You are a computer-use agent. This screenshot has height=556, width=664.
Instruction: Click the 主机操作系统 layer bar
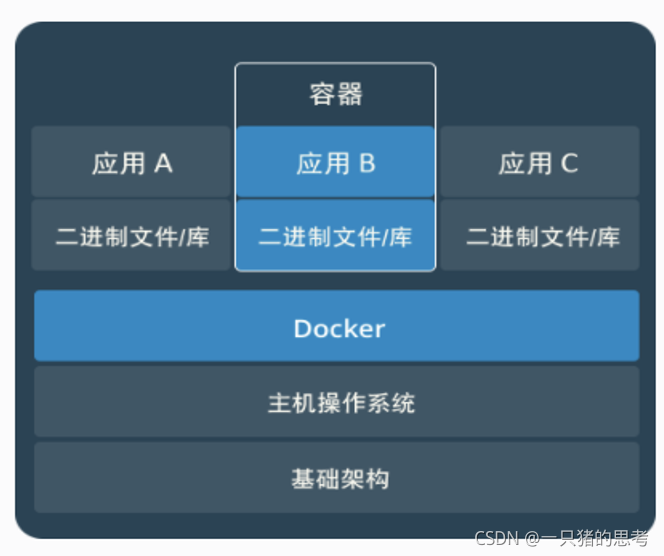click(337, 401)
